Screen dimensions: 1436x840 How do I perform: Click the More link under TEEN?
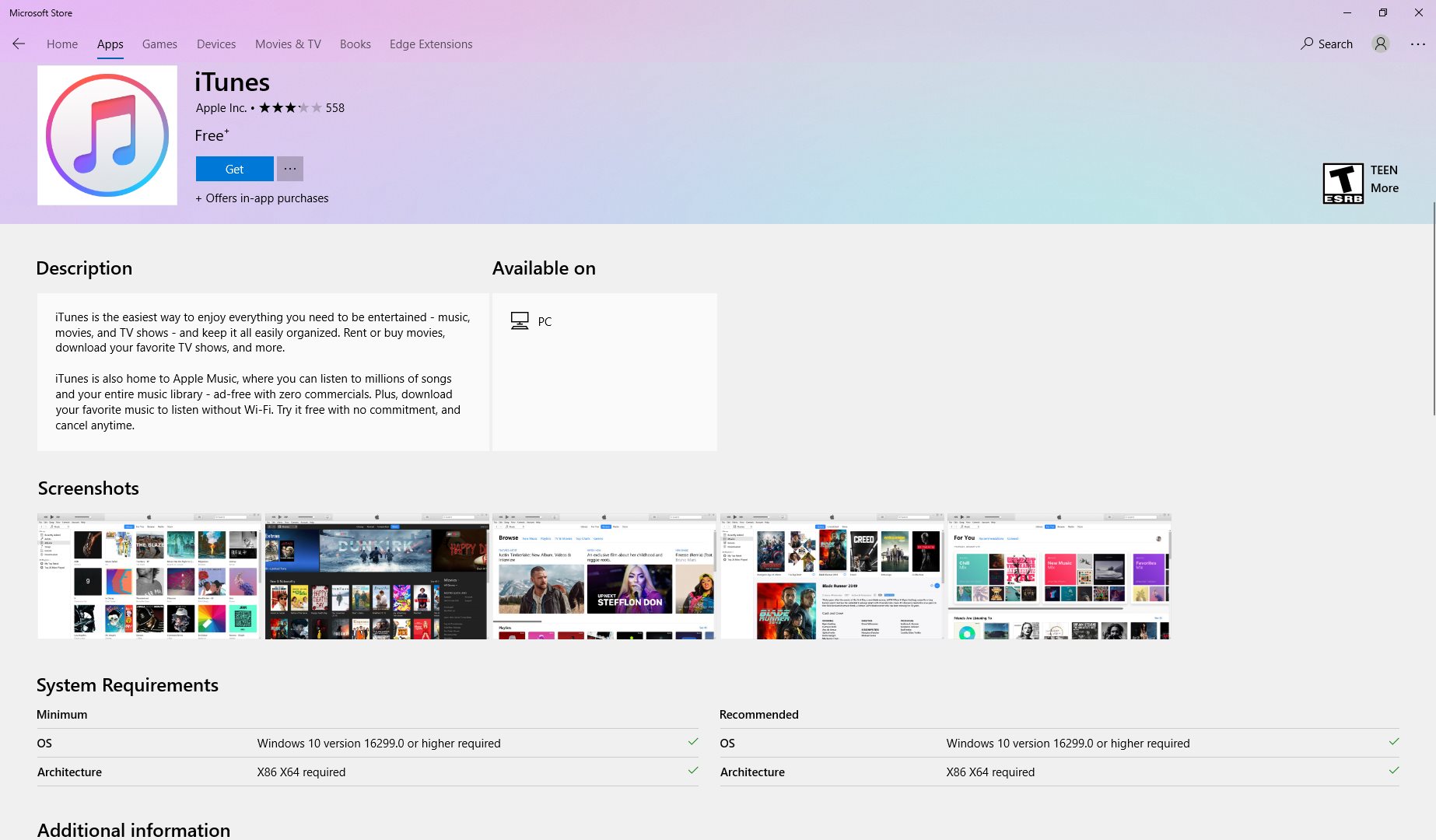point(1385,187)
